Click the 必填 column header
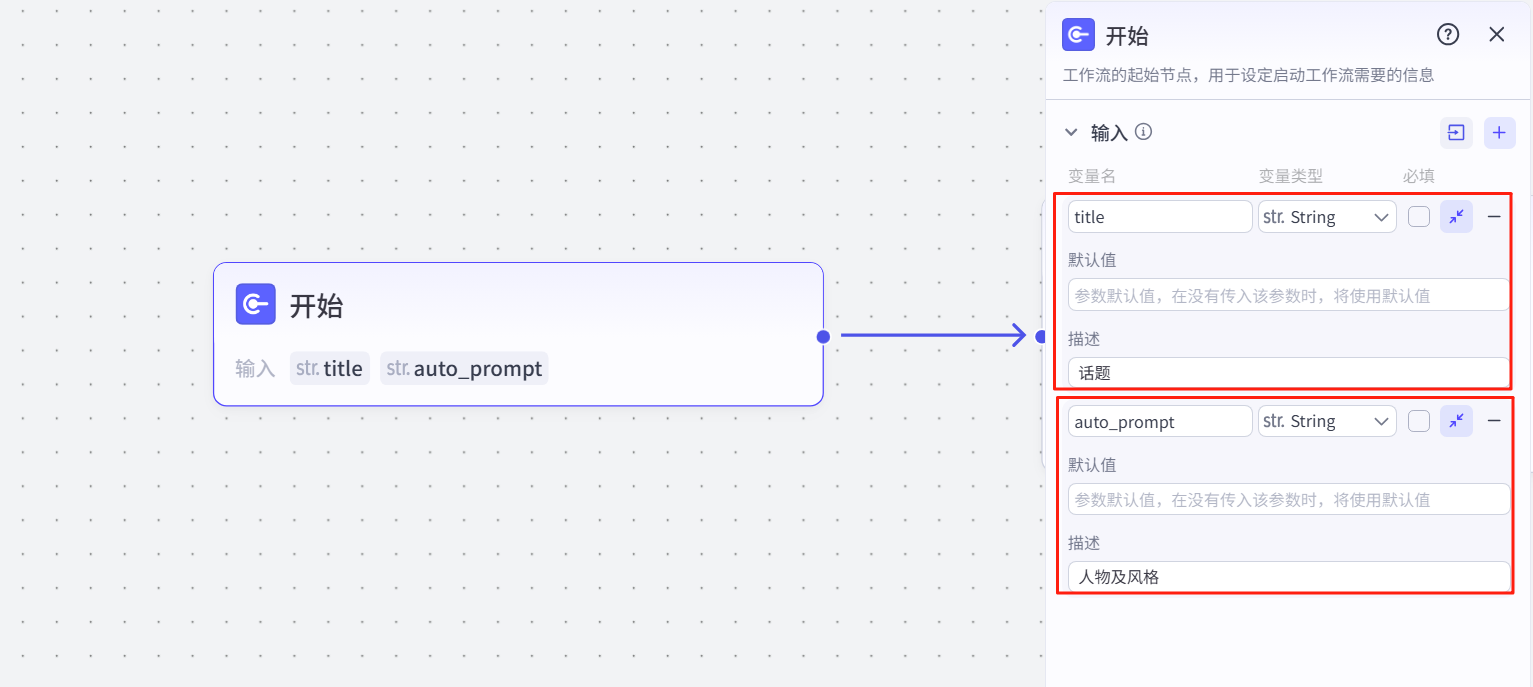The height and width of the screenshot is (687, 1533). pos(1419,176)
